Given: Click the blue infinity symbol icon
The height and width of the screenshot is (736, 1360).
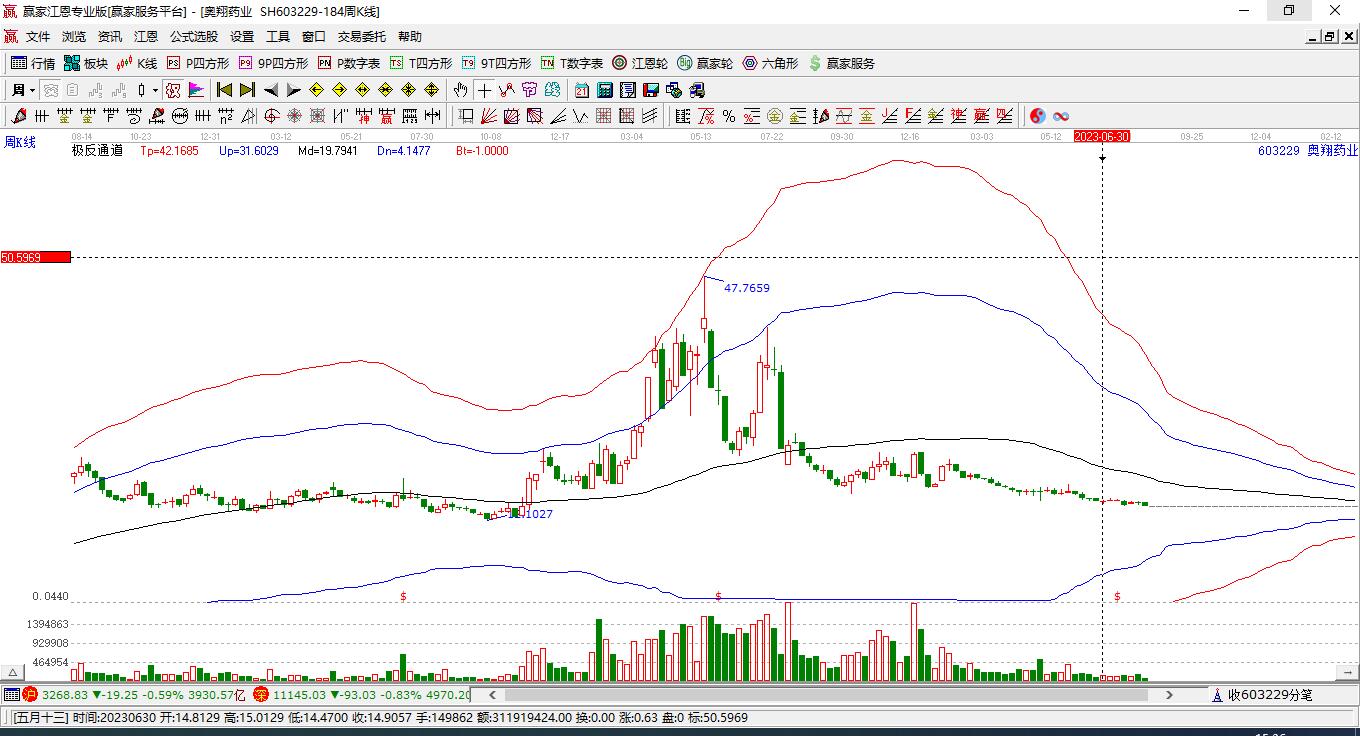Looking at the screenshot, I should tap(1061, 116).
